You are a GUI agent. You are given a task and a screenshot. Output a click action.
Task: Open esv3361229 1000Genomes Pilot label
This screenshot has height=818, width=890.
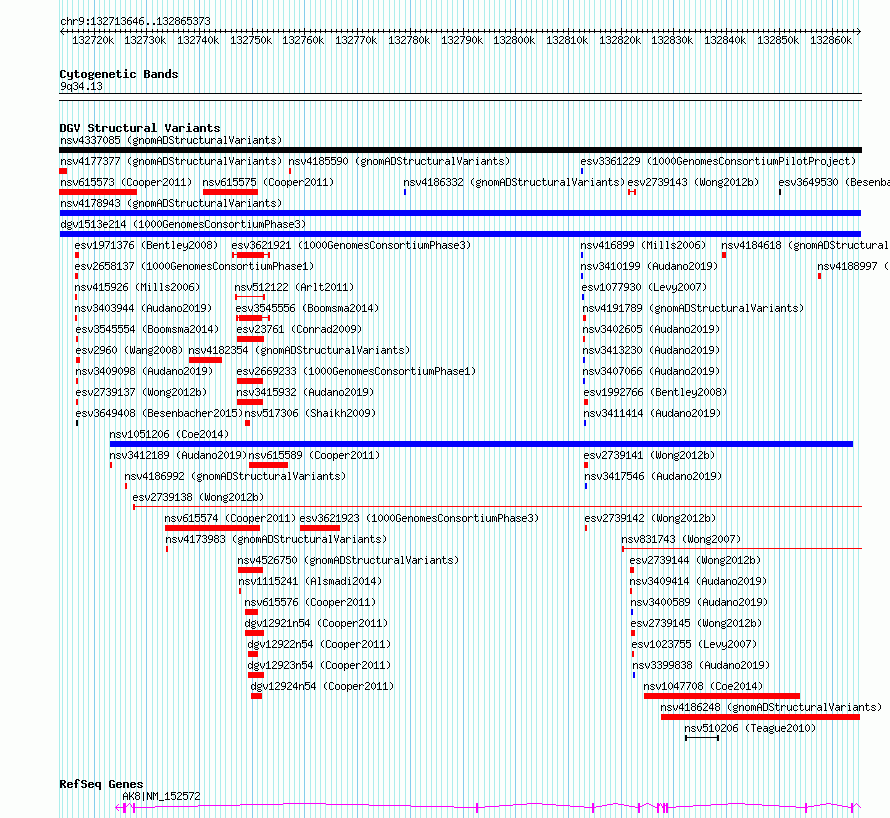point(718,161)
